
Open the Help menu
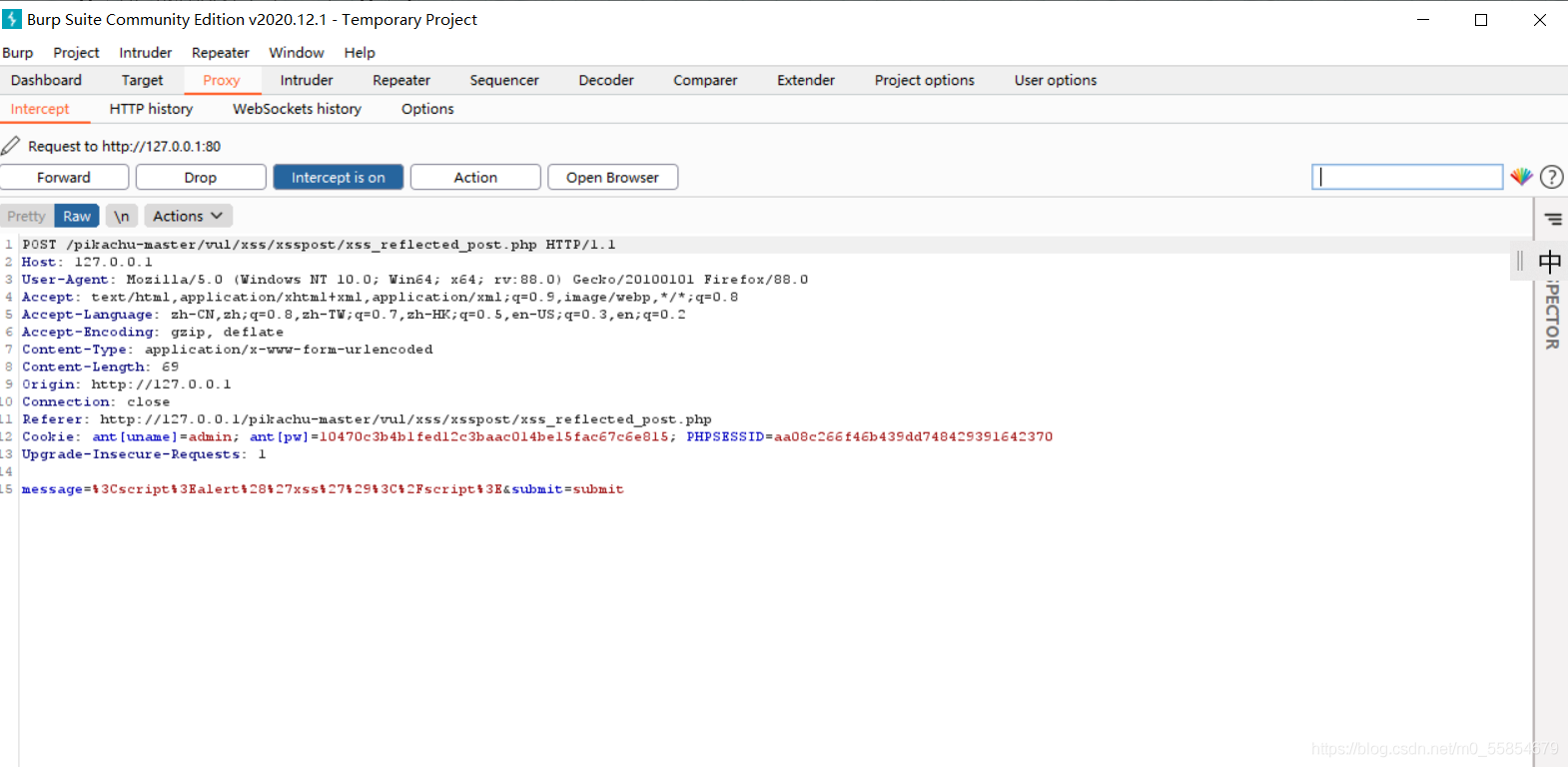[360, 52]
